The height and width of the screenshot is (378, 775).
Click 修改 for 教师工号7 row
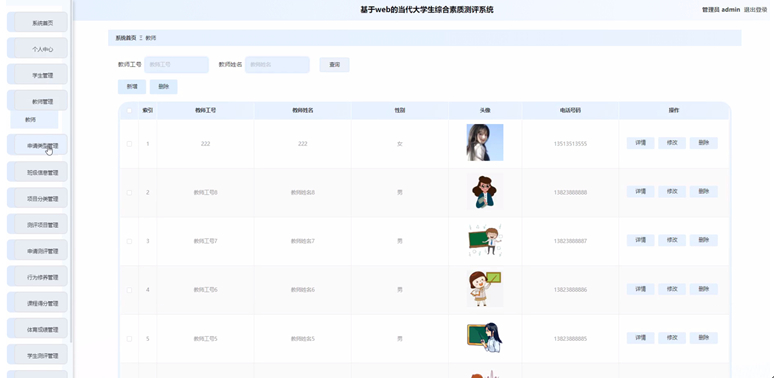(672, 240)
